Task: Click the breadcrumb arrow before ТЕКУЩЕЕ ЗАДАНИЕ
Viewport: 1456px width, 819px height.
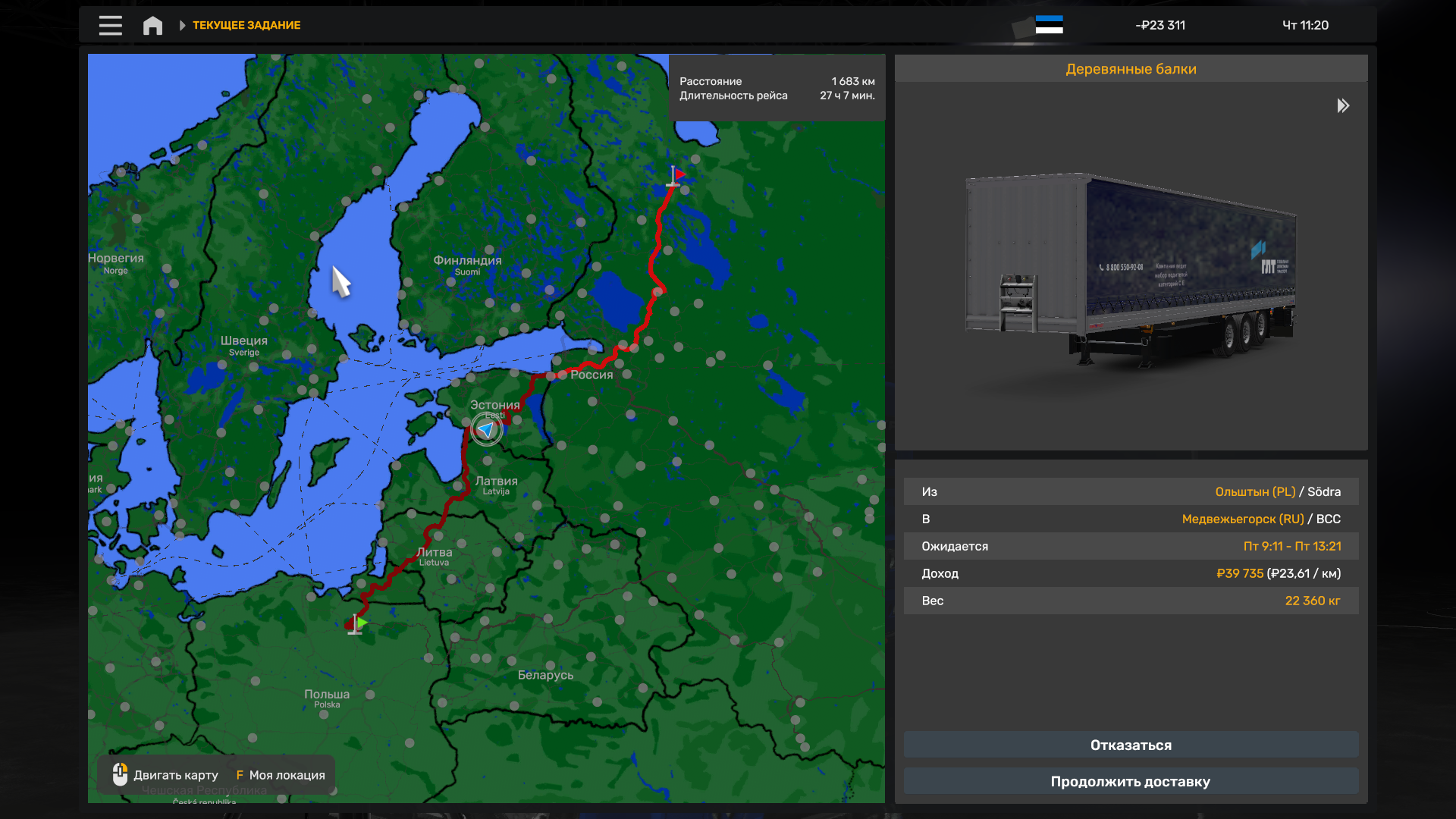Action: pos(182,25)
